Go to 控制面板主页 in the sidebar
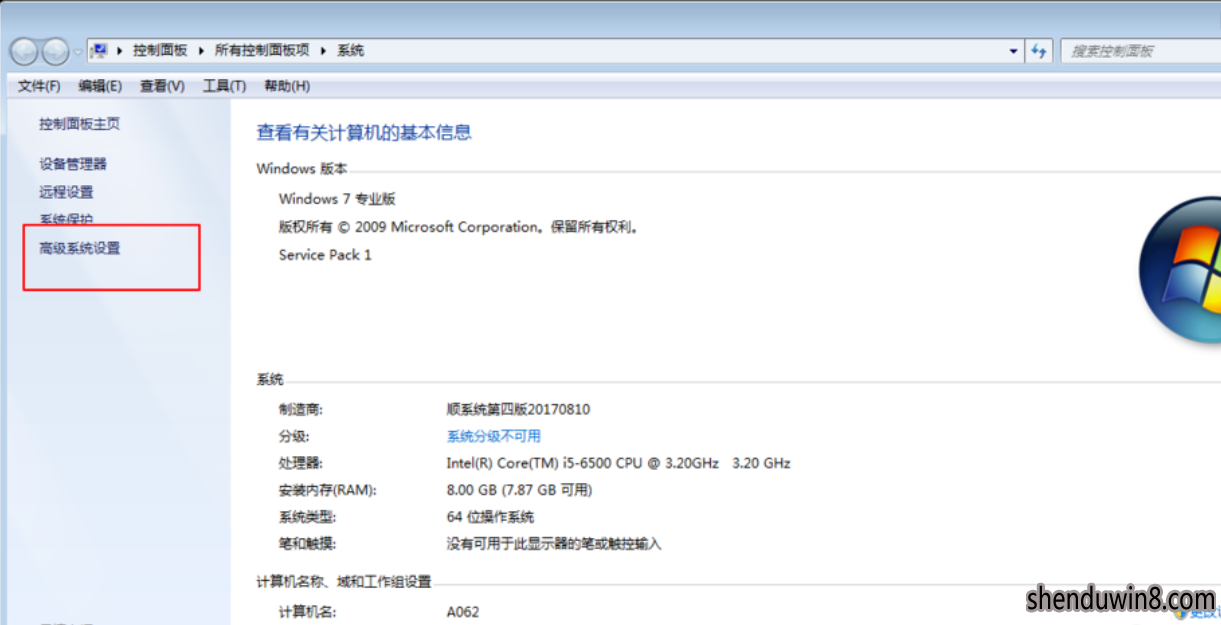Viewport: 1221px width, 625px height. [x=80, y=124]
